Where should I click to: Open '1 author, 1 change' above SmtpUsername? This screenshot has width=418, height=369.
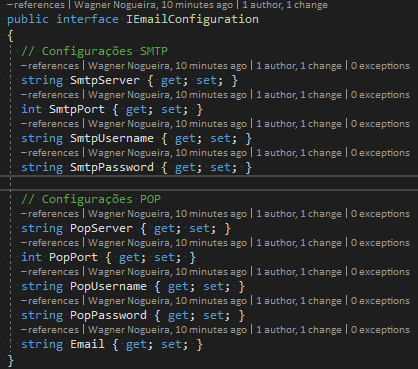tap(299, 124)
